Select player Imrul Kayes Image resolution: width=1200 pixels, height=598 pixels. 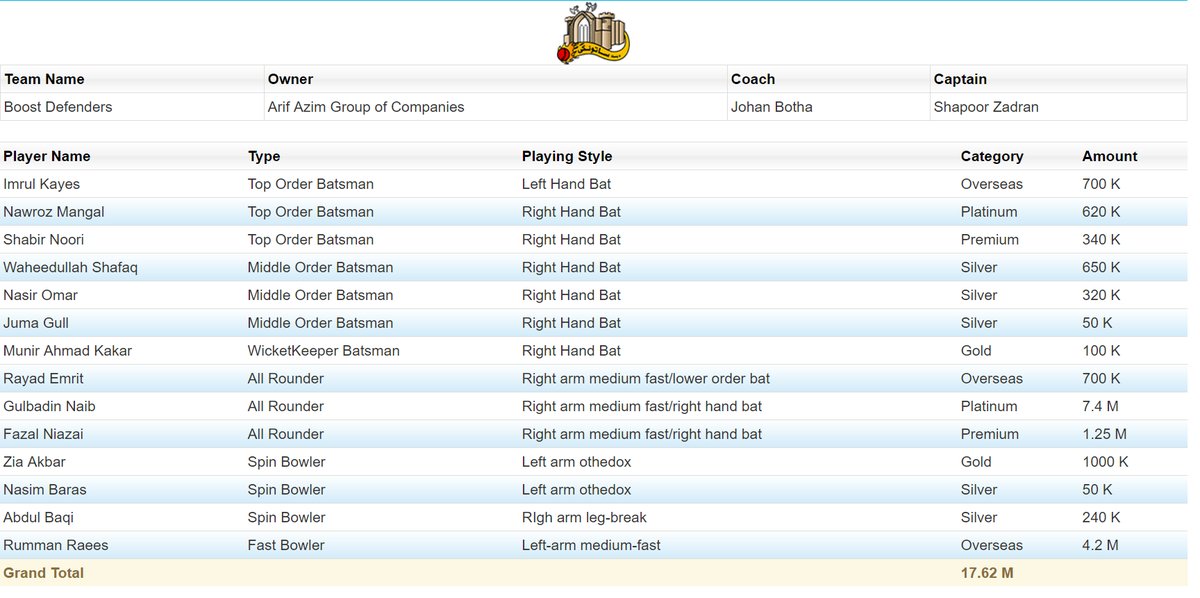click(42, 184)
